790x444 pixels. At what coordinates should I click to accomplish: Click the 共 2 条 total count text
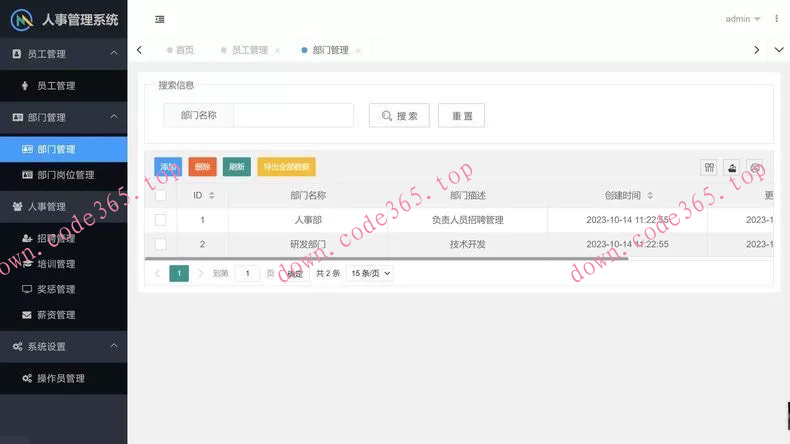pos(328,273)
